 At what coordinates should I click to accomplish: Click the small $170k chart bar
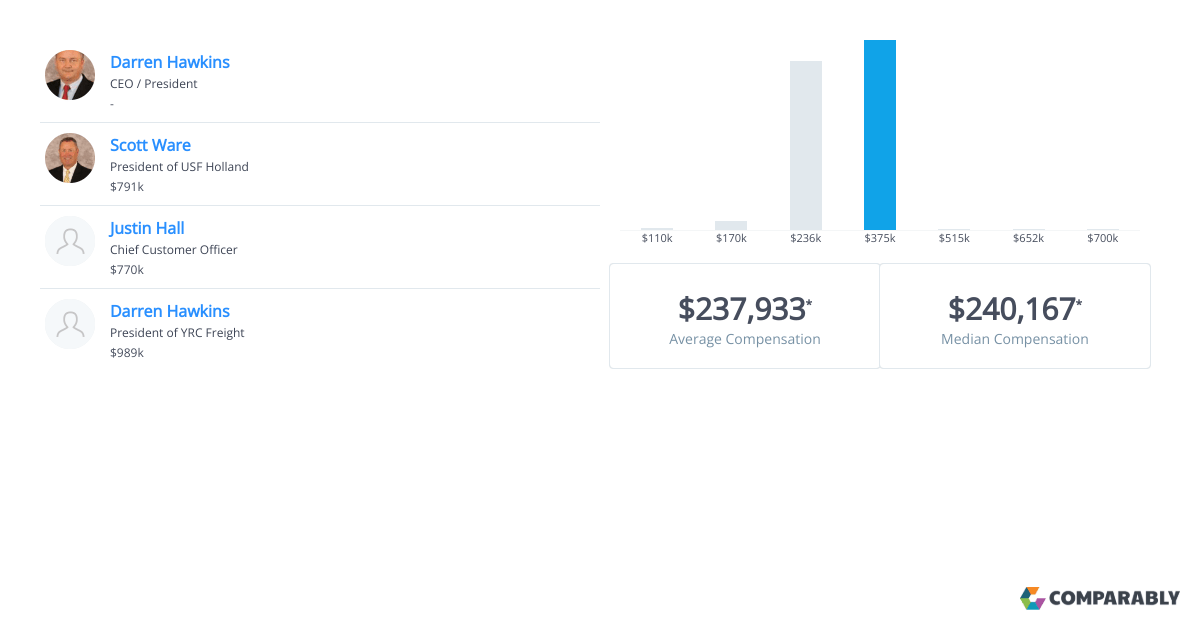[x=731, y=225]
